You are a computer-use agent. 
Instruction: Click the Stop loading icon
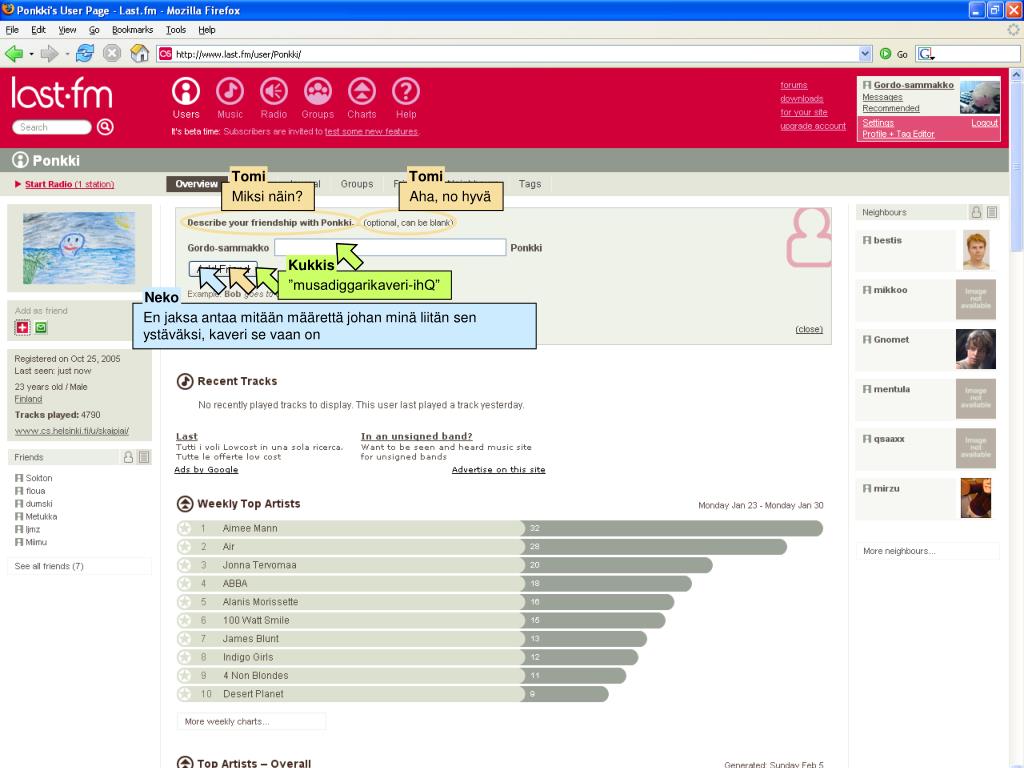click(x=112, y=54)
